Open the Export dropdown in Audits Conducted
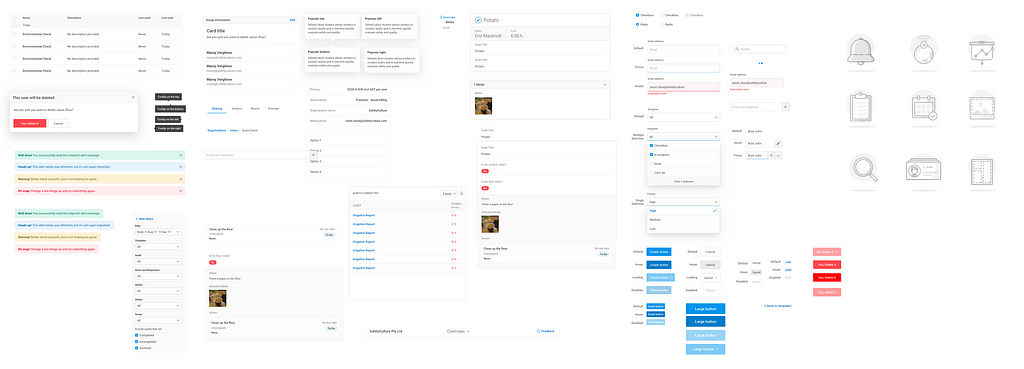Image resolution: width=1024 pixels, height=369 pixels. tap(448, 194)
